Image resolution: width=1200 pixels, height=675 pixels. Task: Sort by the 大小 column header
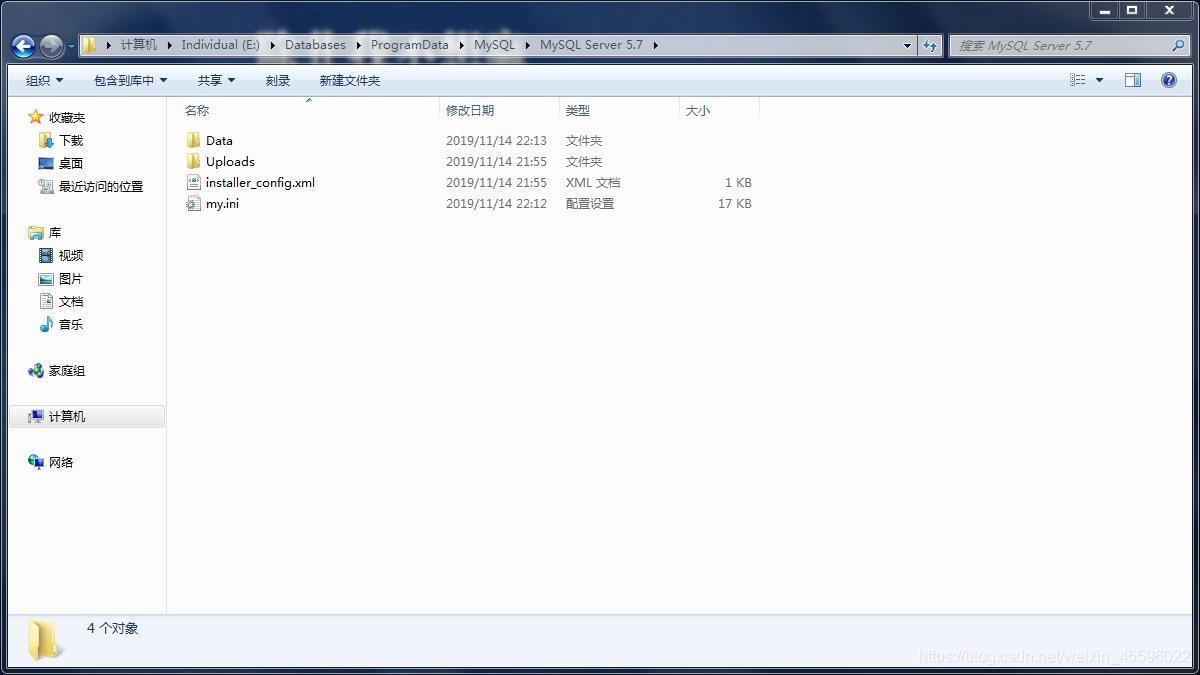coord(719,110)
